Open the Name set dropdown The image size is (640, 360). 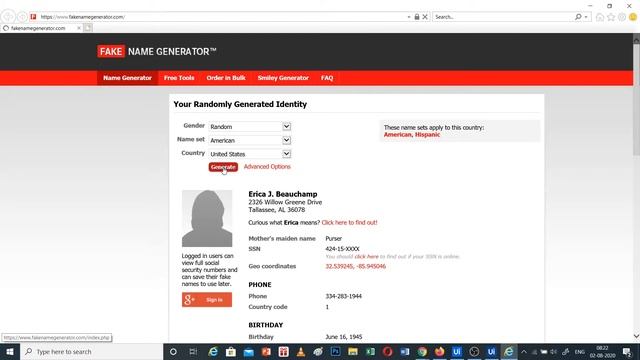click(x=249, y=140)
